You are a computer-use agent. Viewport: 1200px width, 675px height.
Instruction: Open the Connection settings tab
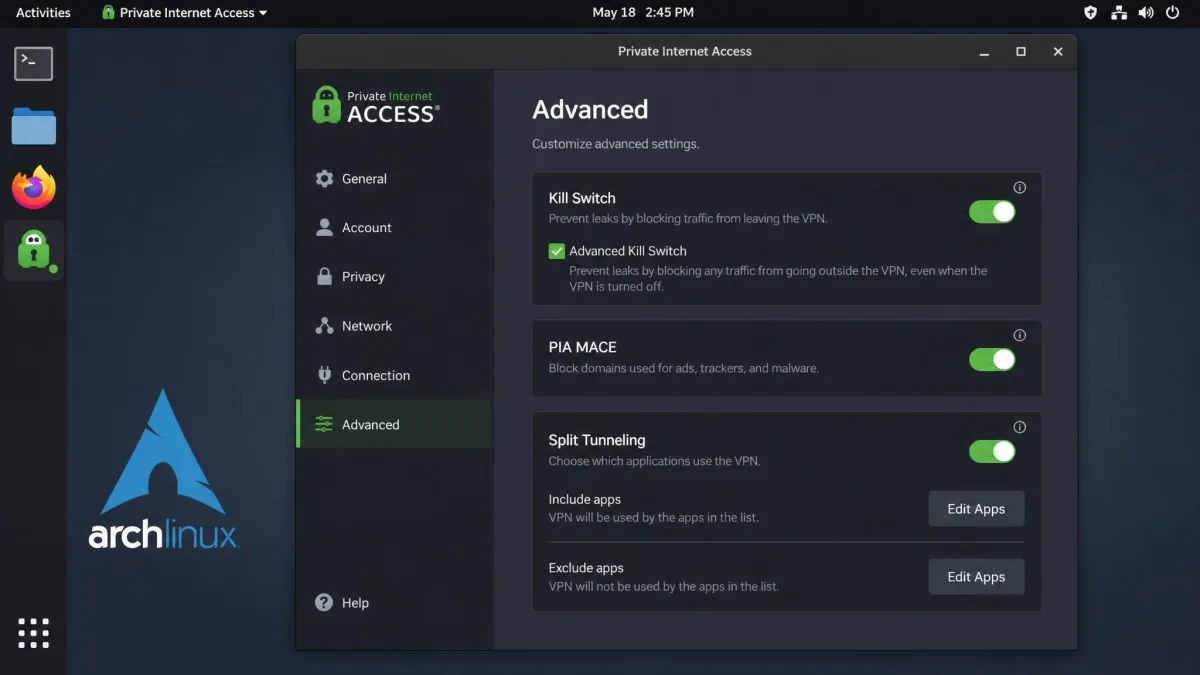tap(393, 375)
